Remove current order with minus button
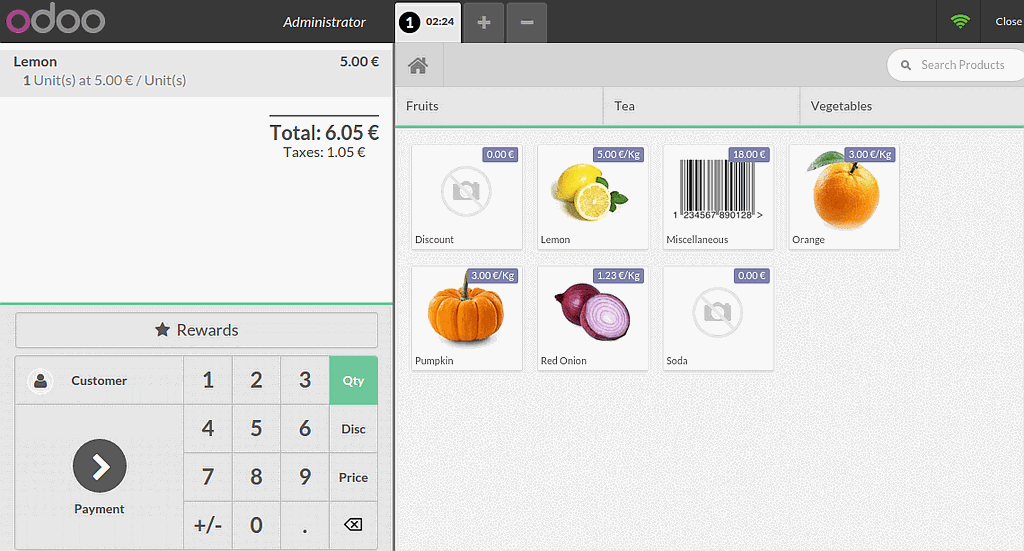The width and height of the screenshot is (1024, 551). (x=527, y=22)
